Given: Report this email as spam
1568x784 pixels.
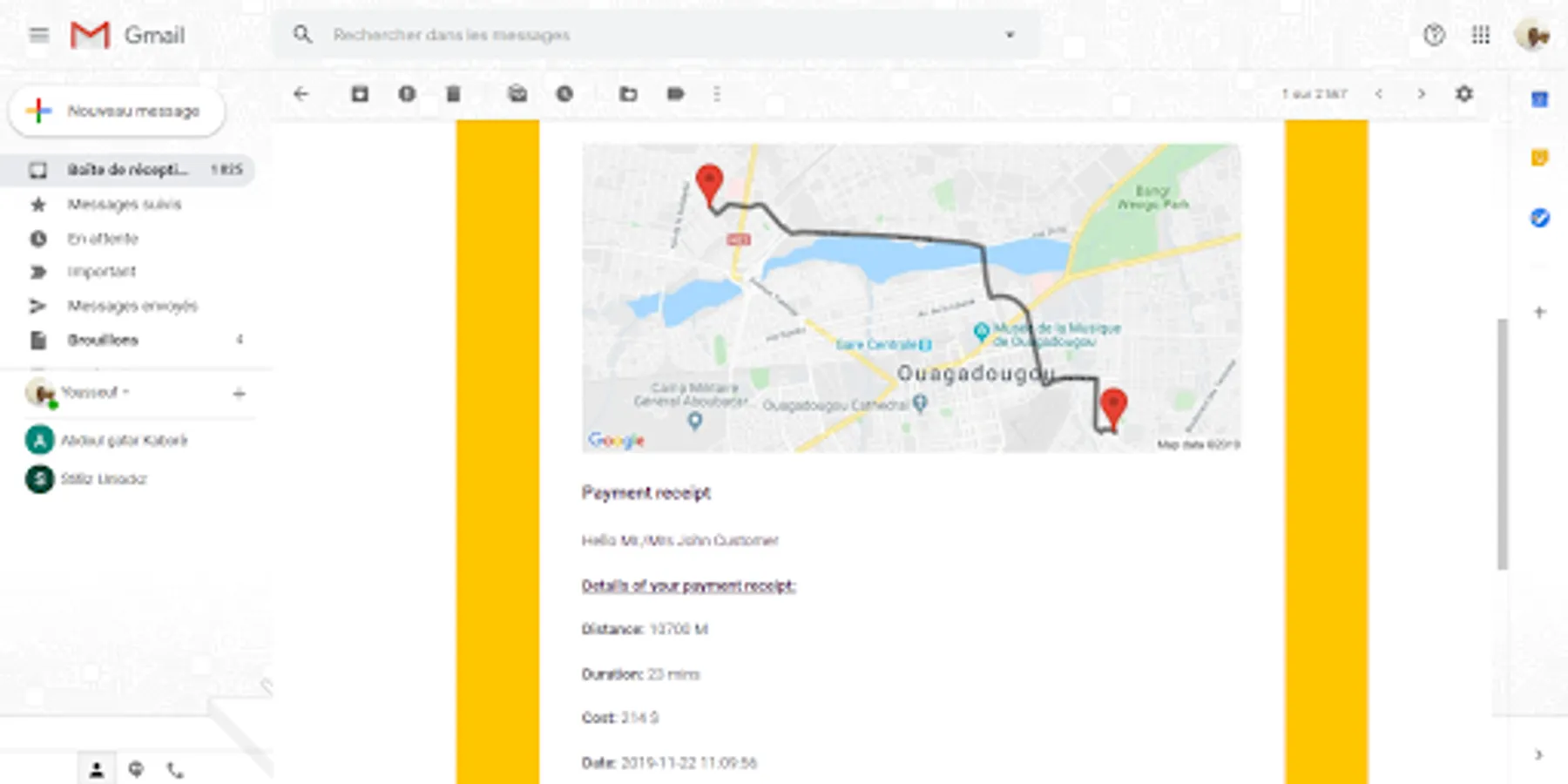Looking at the screenshot, I should pyautogui.click(x=407, y=94).
